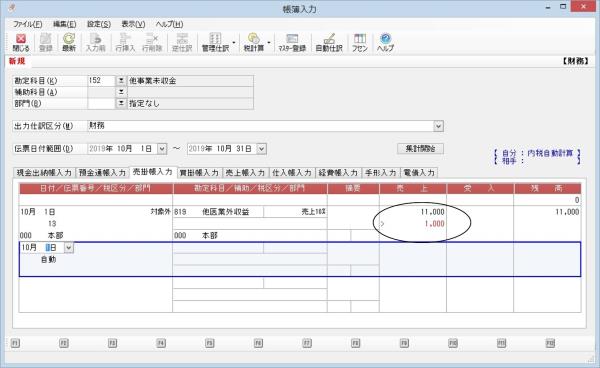The width and height of the screenshot is (600, 368).
Task: Click slip number 13 in first entry
Action: [x=52, y=224]
